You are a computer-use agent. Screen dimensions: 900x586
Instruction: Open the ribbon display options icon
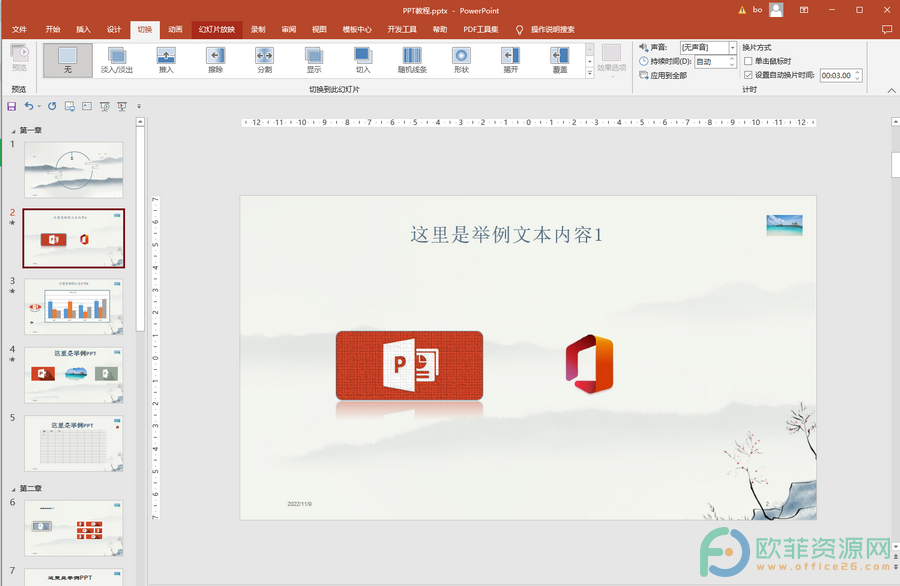point(804,10)
